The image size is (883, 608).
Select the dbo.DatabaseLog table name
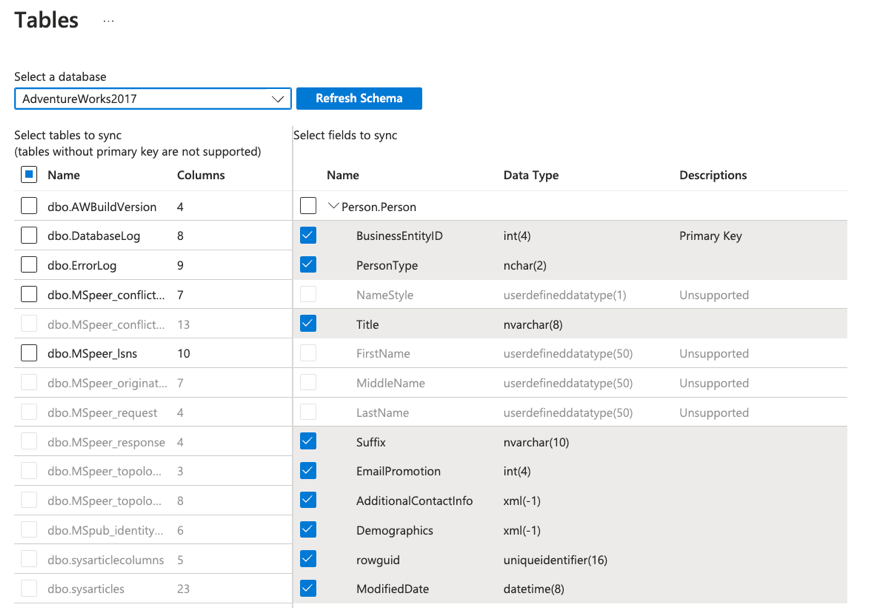point(93,236)
